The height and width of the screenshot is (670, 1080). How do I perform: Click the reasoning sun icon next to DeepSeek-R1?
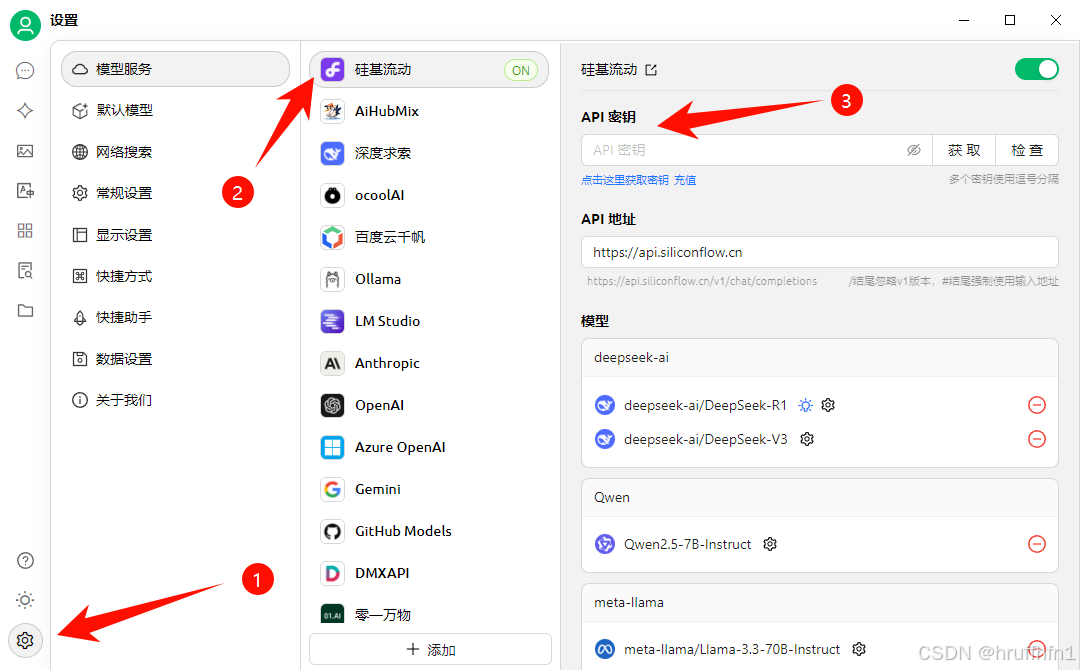(x=805, y=405)
